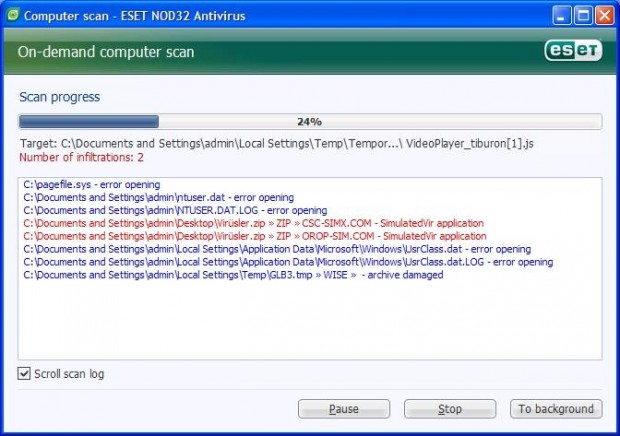Click the ESET logo in header
Screen dimensions: 620x436
(x=573, y=50)
